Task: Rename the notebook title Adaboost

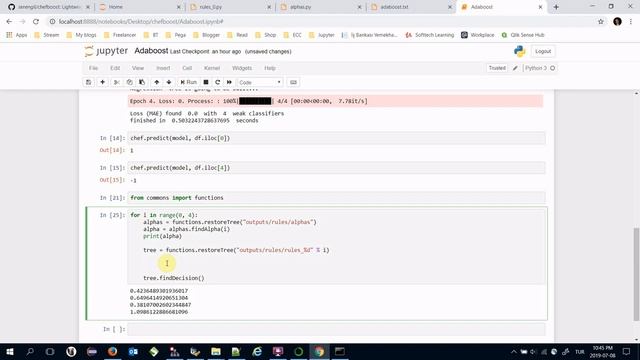Action: coord(151,51)
